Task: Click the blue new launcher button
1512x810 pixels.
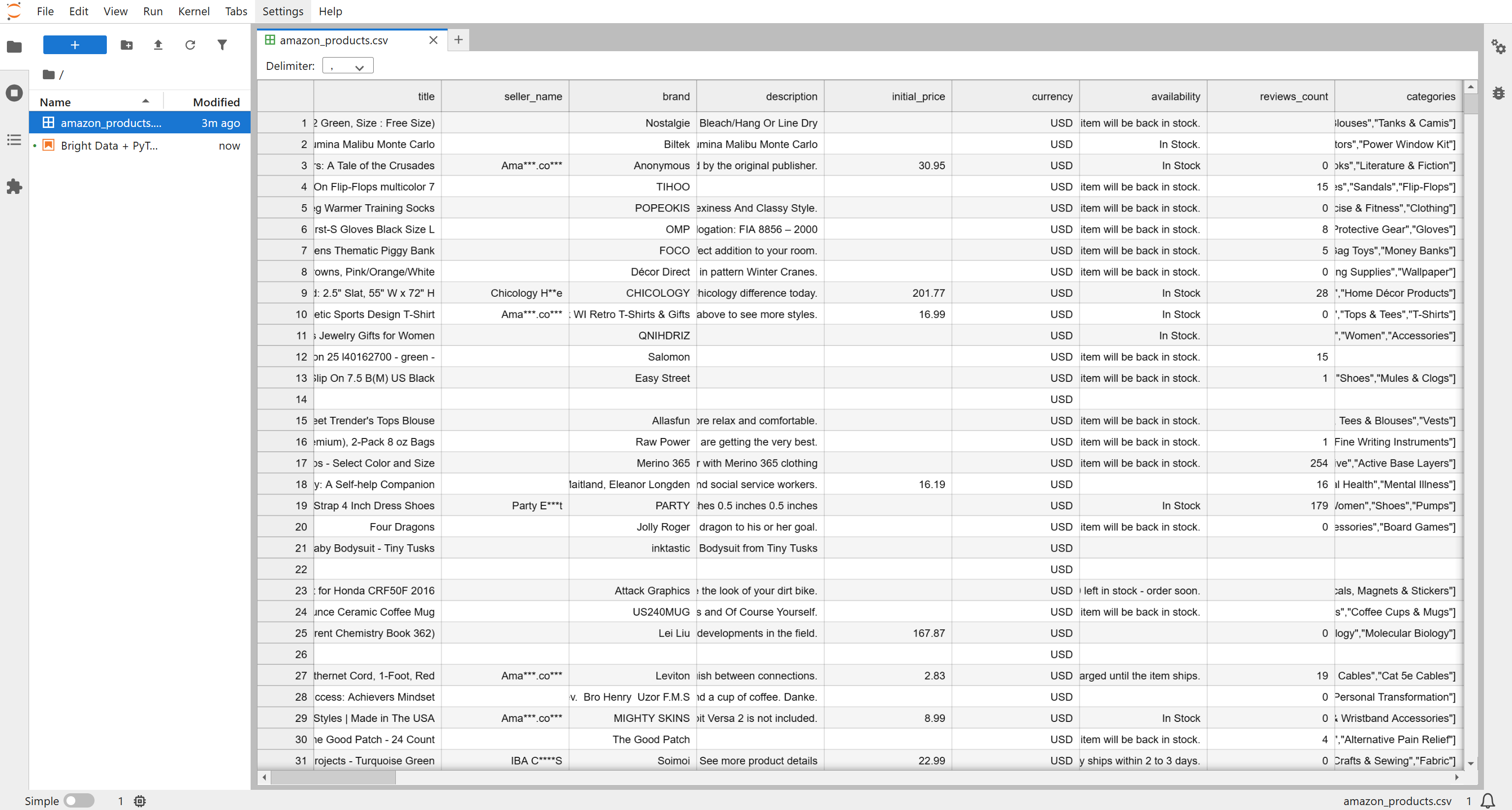Action: 74,45
